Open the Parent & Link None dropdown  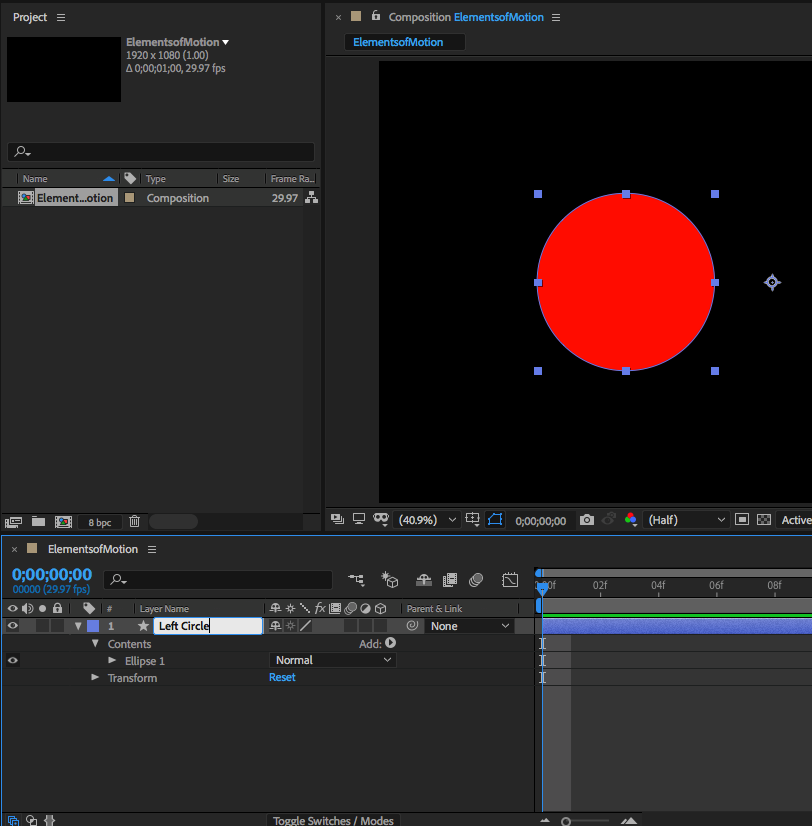pyautogui.click(x=470, y=626)
